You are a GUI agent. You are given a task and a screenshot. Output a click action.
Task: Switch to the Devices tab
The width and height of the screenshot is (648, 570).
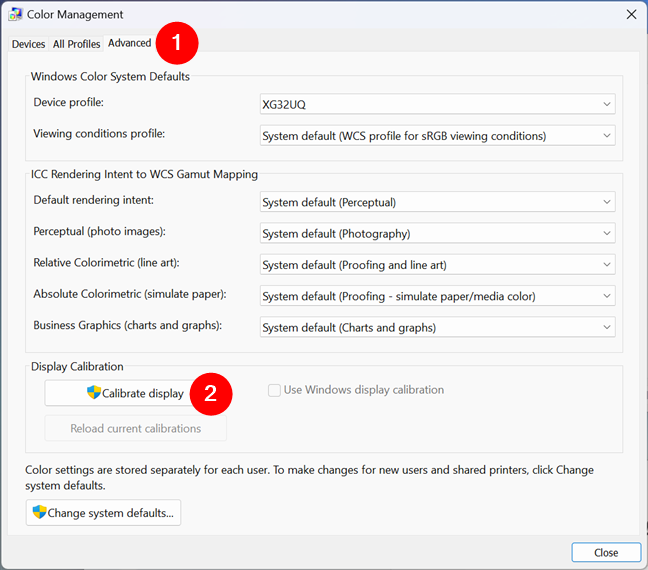coord(29,44)
